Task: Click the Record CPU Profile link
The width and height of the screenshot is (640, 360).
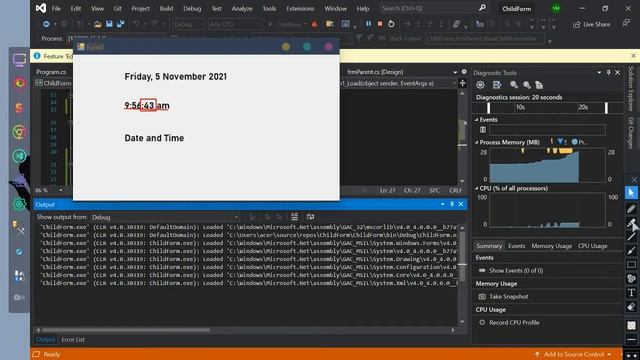Action: [514, 322]
